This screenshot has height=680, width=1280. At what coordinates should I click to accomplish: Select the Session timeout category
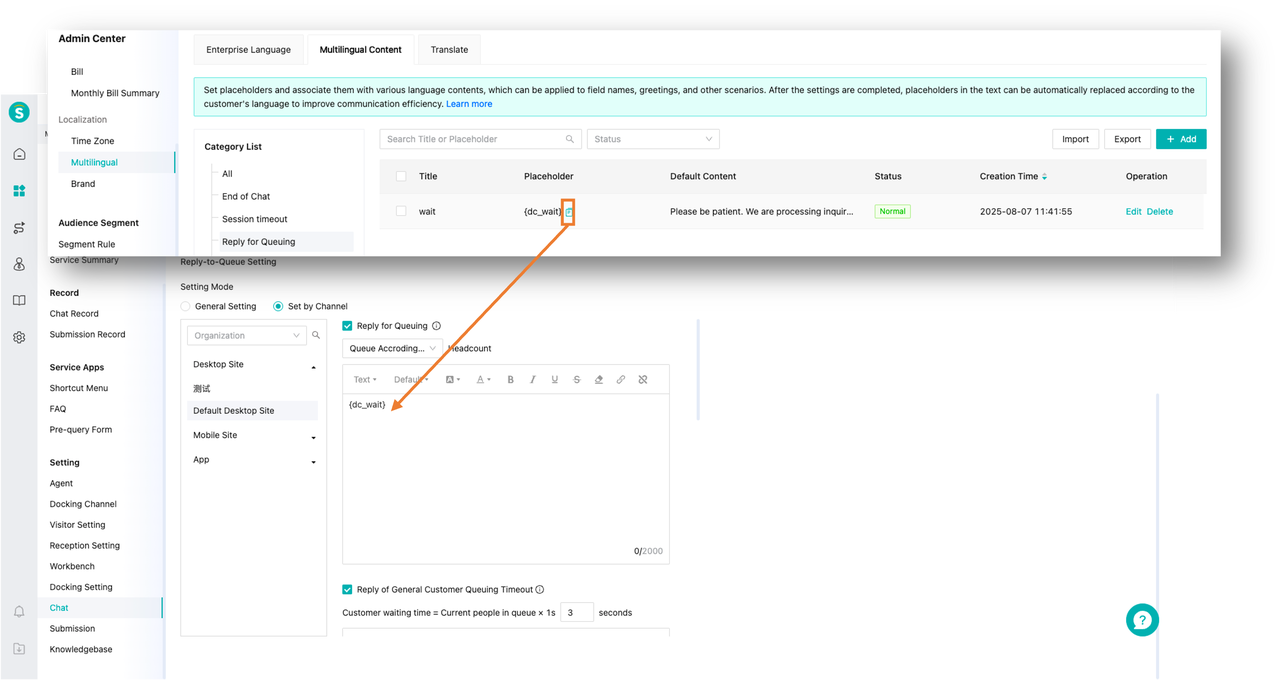click(255, 219)
